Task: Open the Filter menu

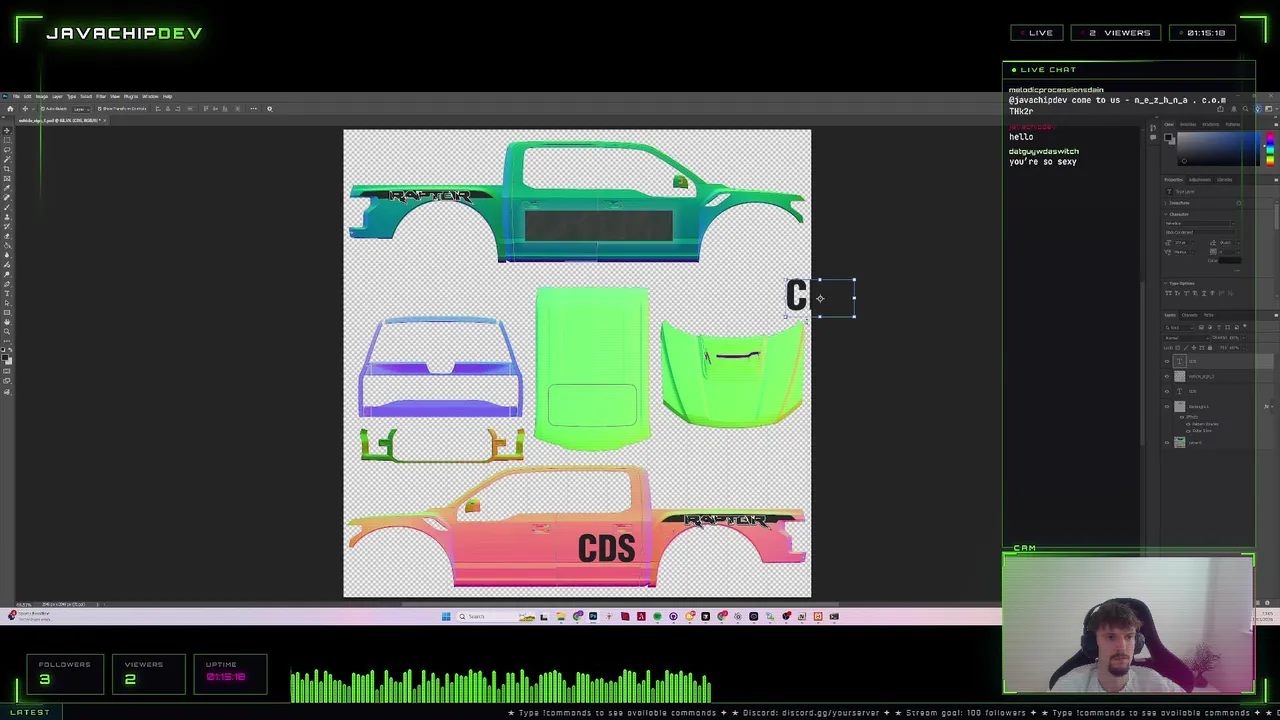Action: pyautogui.click(x=101, y=97)
